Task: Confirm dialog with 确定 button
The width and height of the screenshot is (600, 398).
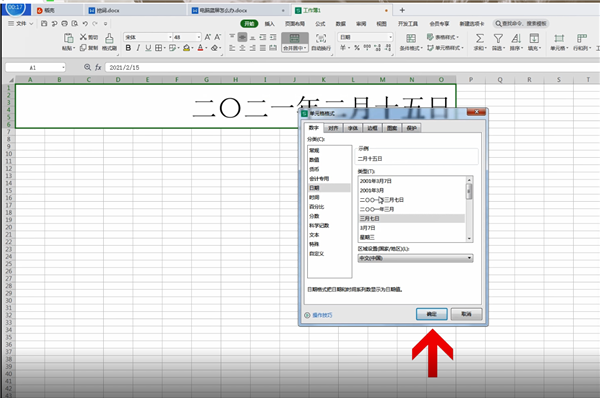Action: coord(432,314)
